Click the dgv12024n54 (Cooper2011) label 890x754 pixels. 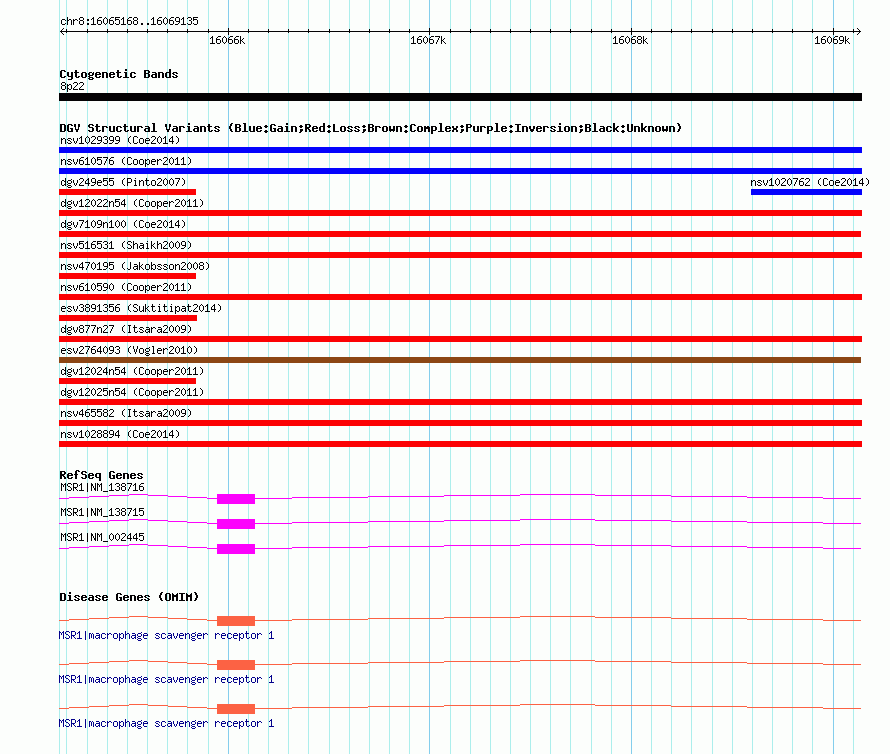pyautogui.click(x=132, y=371)
